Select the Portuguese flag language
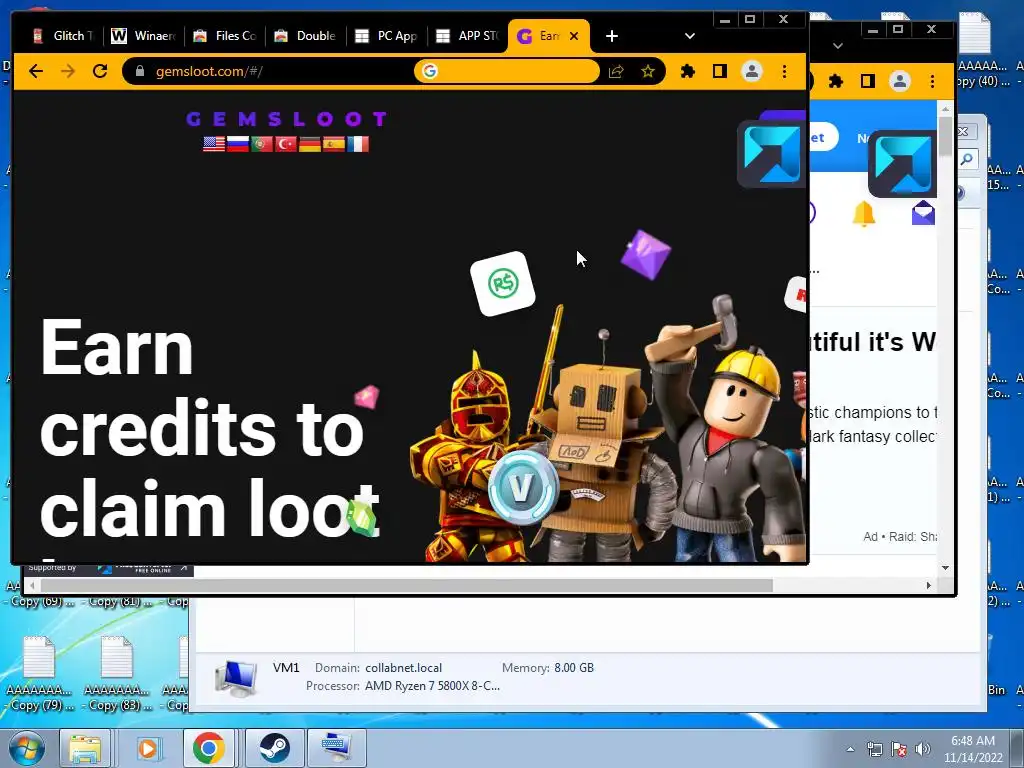Screen dimensions: 1024x768 [x=262, y=144]
